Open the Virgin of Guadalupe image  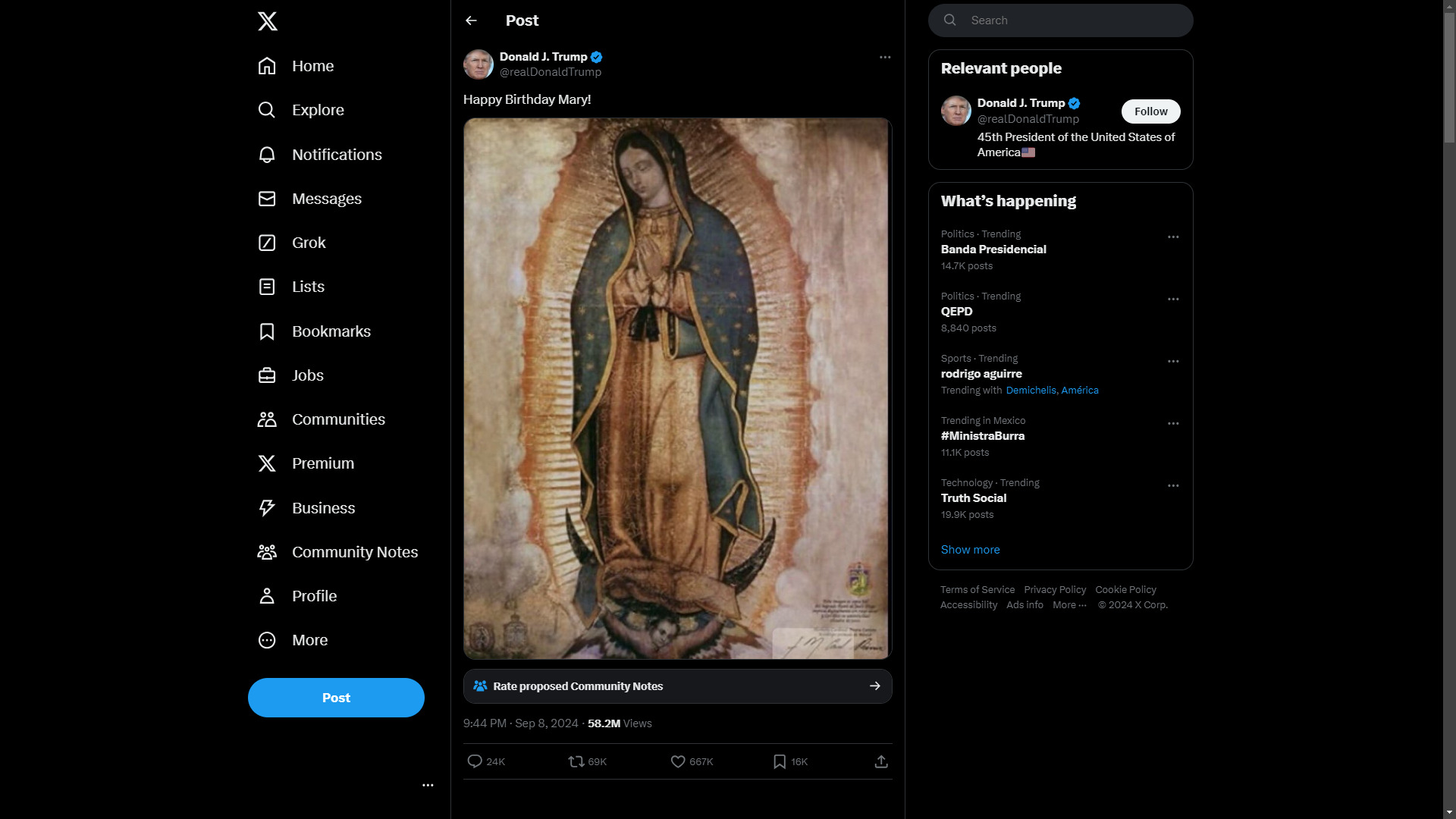(678, 388)
